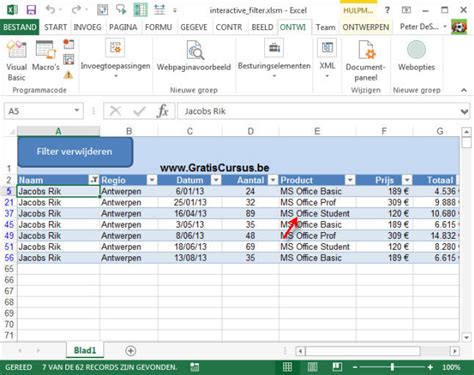
Task: Open the Macro's list
Action: tap(46, 56)
